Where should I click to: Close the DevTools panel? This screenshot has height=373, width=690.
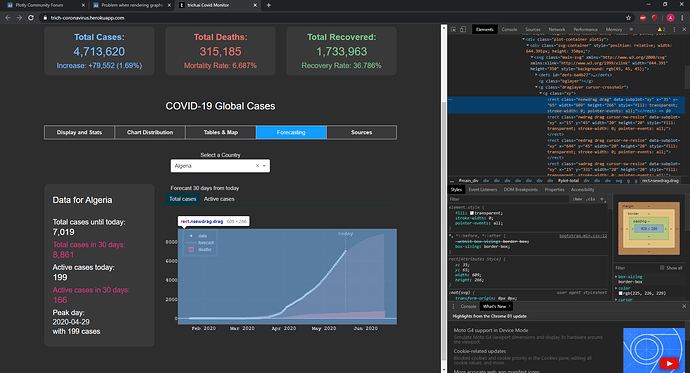684,29
